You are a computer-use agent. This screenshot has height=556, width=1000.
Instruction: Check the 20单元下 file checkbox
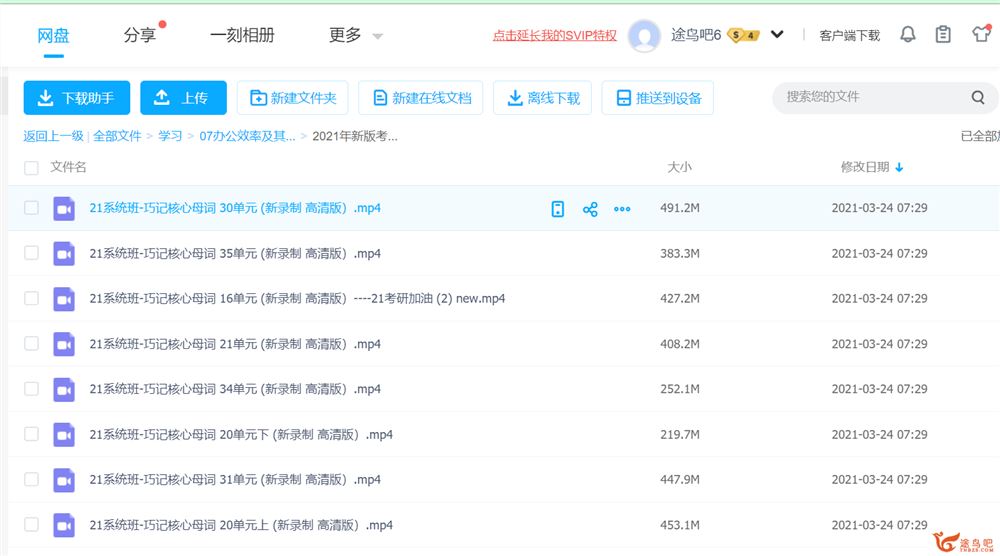pos(31,434)
